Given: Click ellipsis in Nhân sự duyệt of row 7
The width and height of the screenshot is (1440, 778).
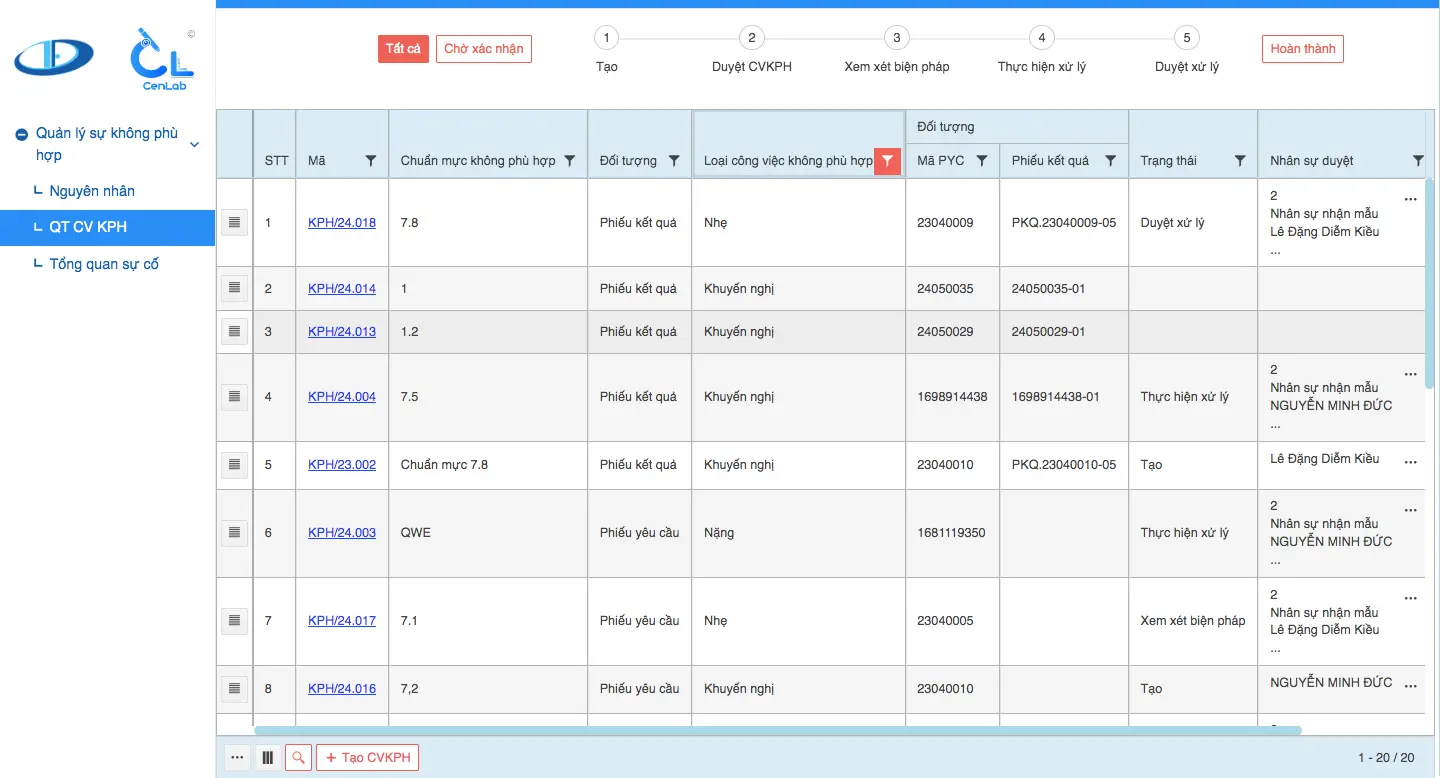Looking at the screenshot, I should (x=1411, y=598).
